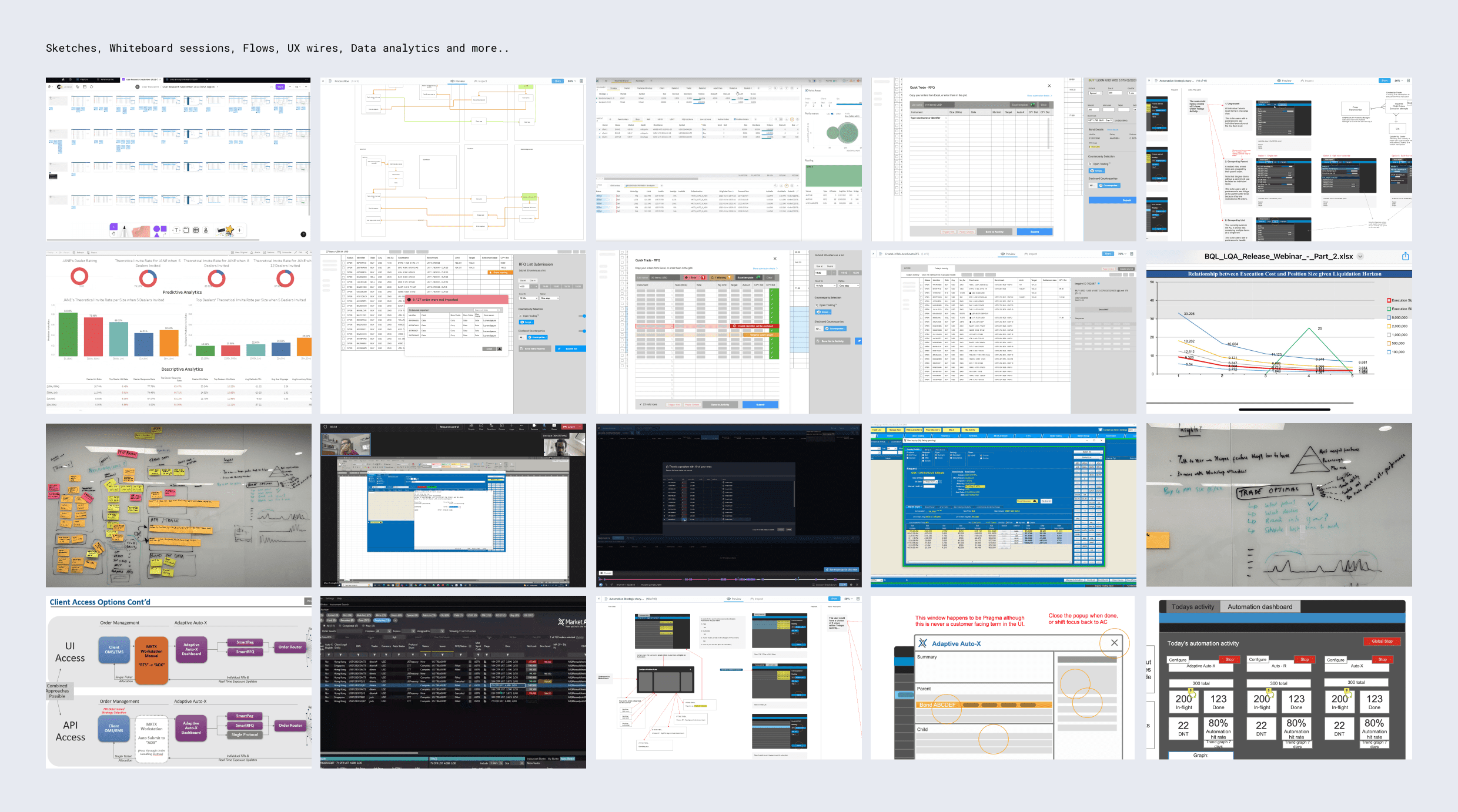Click the Adaptive Auto-X logo in the popup wireframe
The height and width of the screenshot is (812, 1458).
pos(923,643)
